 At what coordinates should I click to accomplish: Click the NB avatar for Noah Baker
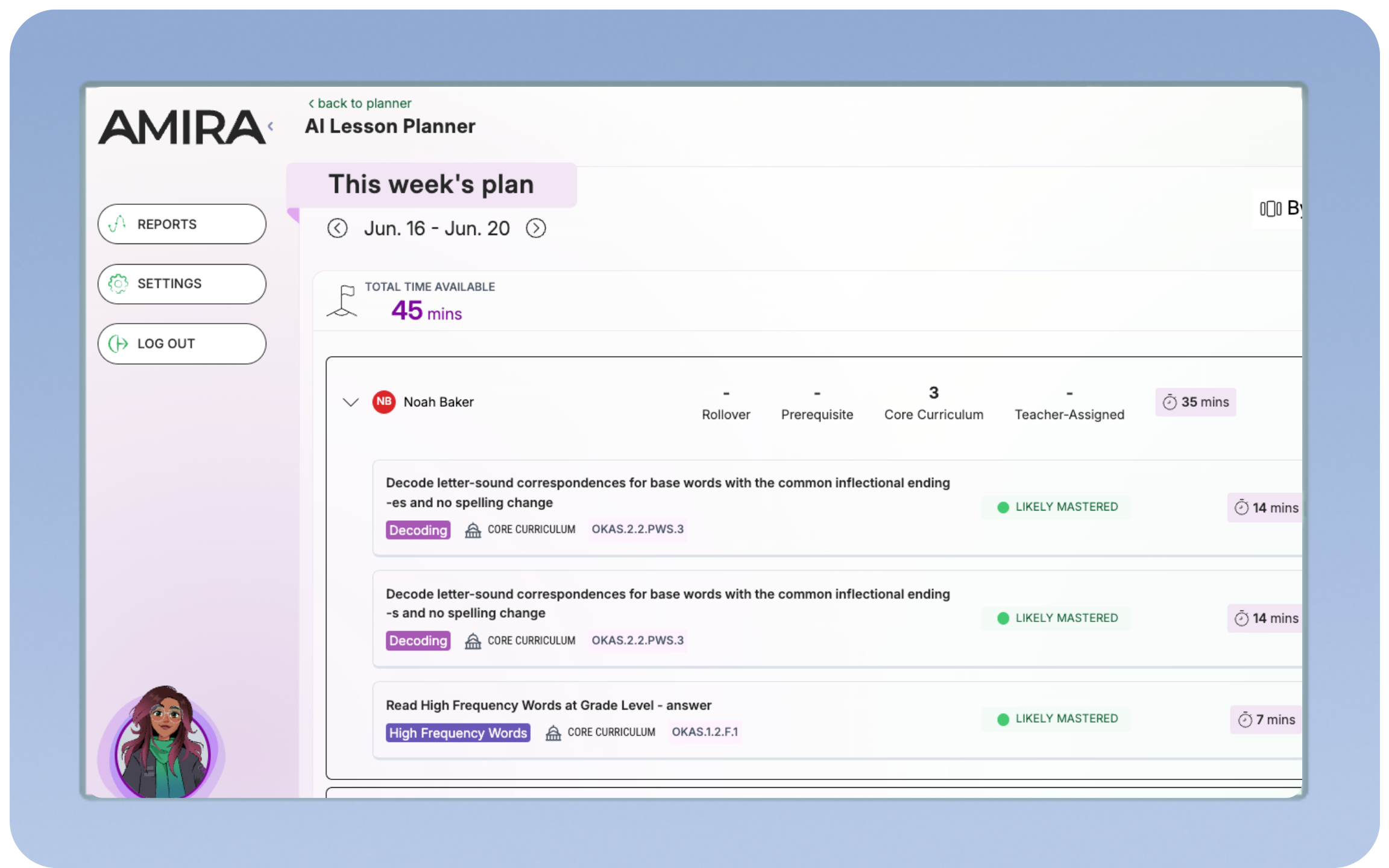pyautogui.click(x=384, y=402)
